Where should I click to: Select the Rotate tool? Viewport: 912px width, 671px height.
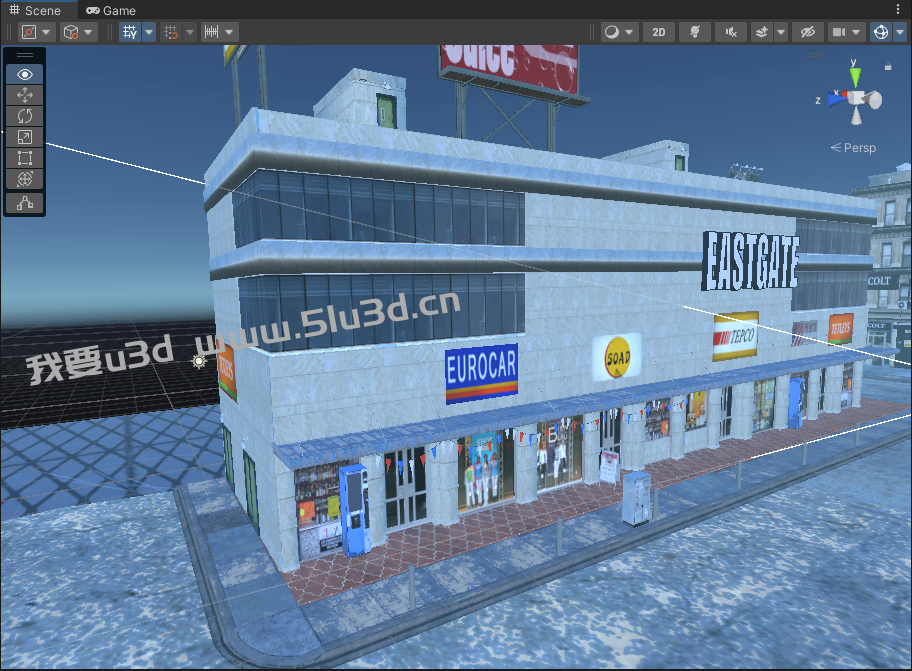[24, 116]
